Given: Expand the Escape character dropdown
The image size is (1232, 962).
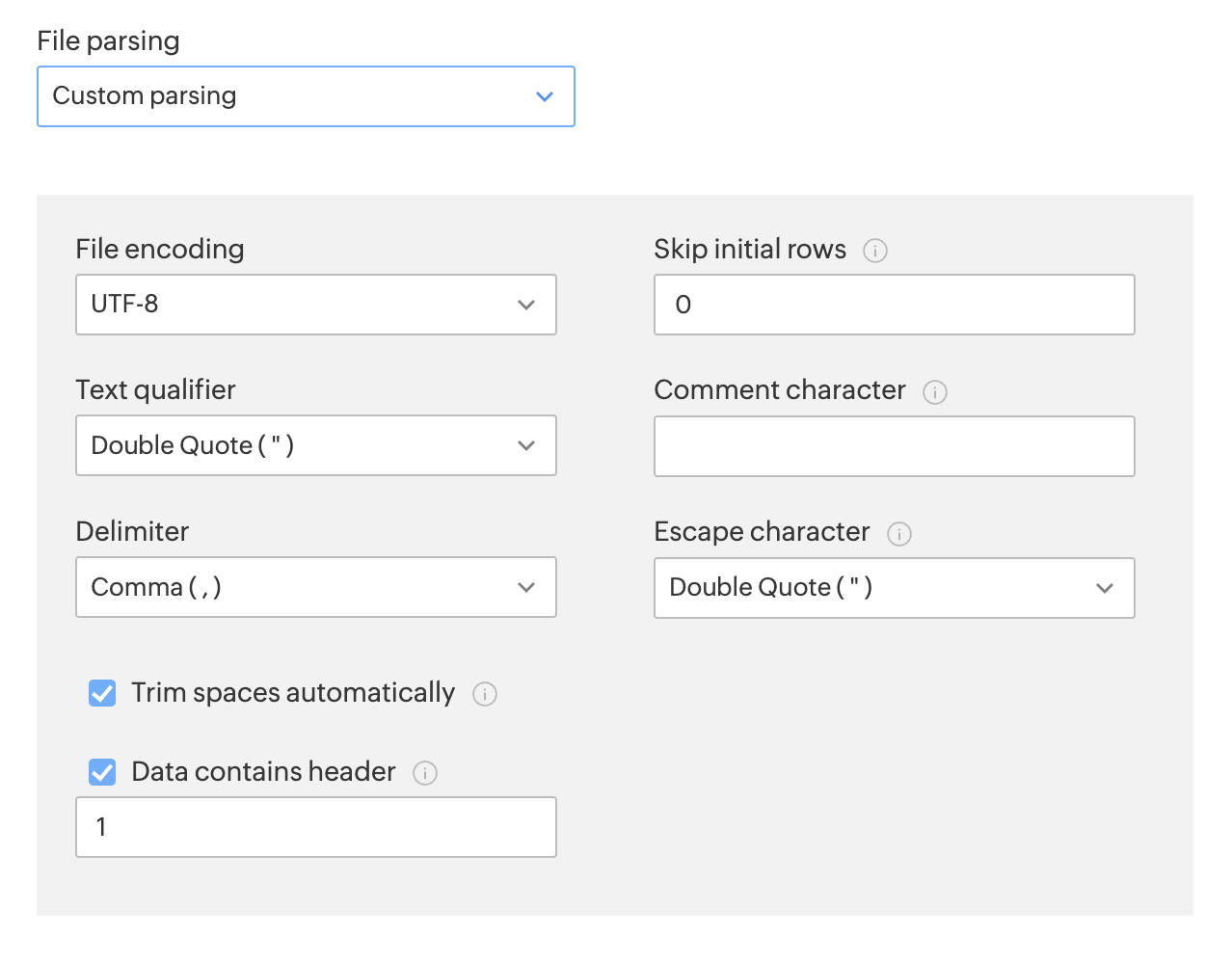Looking at the screenshot, I should click(x=894, y=588).
